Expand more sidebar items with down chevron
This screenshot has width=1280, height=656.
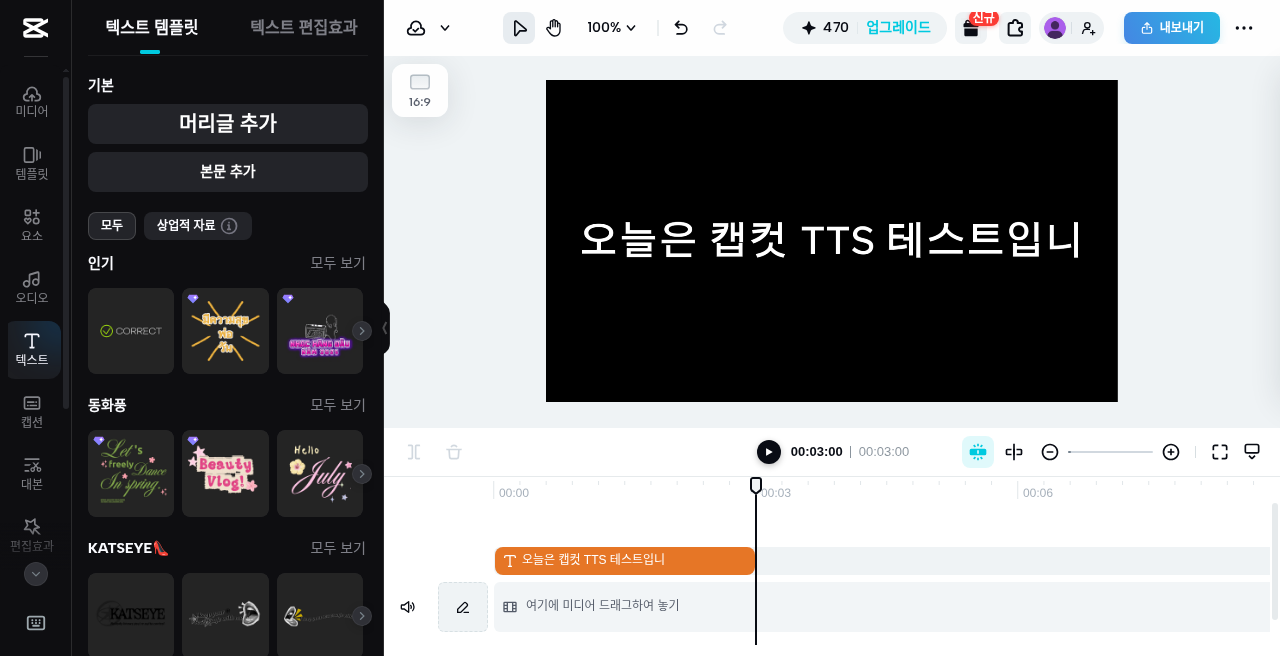(36, 574)
